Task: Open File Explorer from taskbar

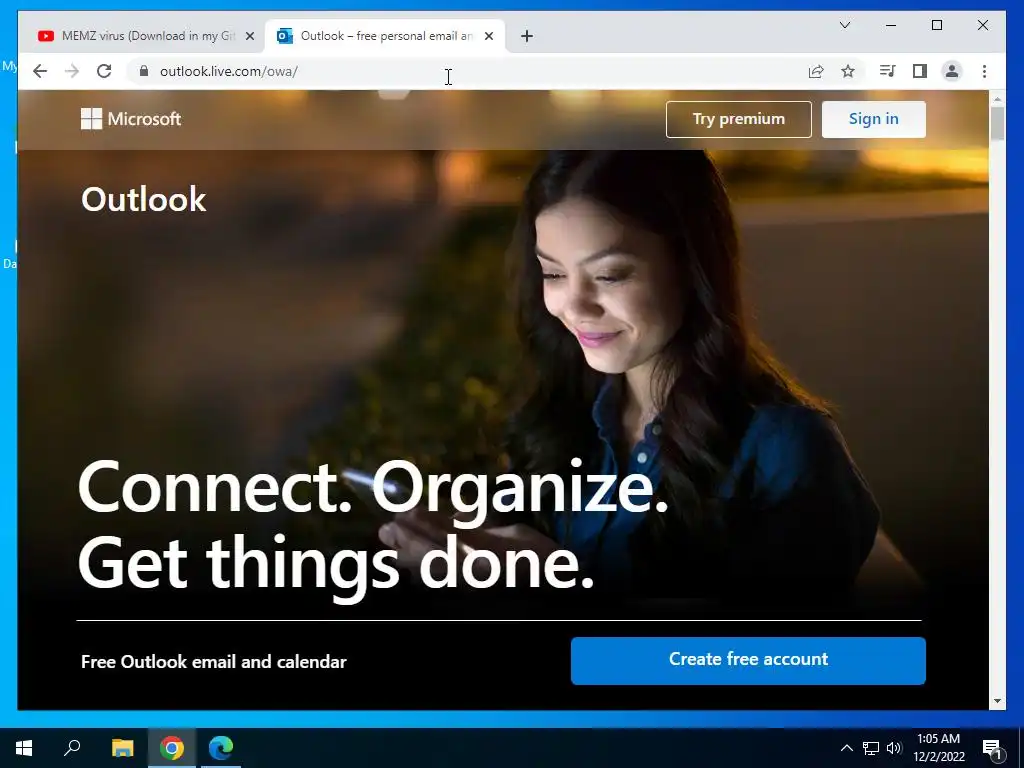Action: pyautogui.click(x=122, y=748)
